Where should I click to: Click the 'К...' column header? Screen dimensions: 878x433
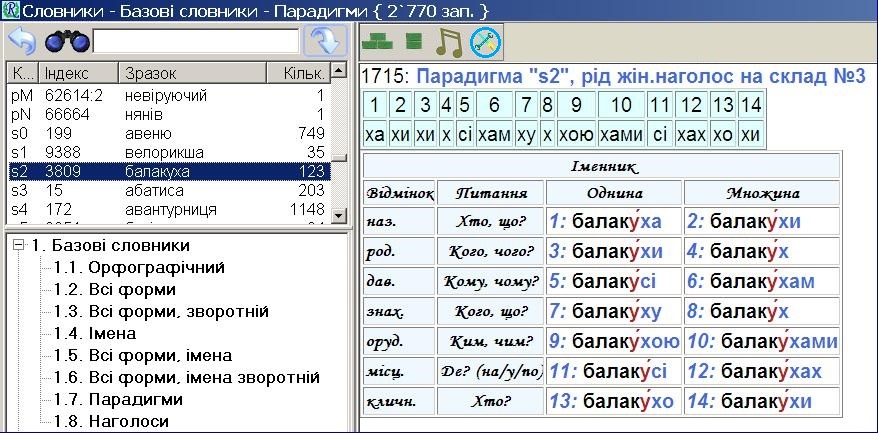pos(24,73)
